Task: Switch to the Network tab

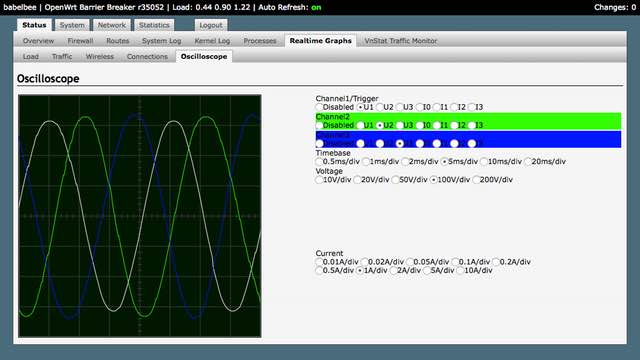Action: [x=111, y=25]
